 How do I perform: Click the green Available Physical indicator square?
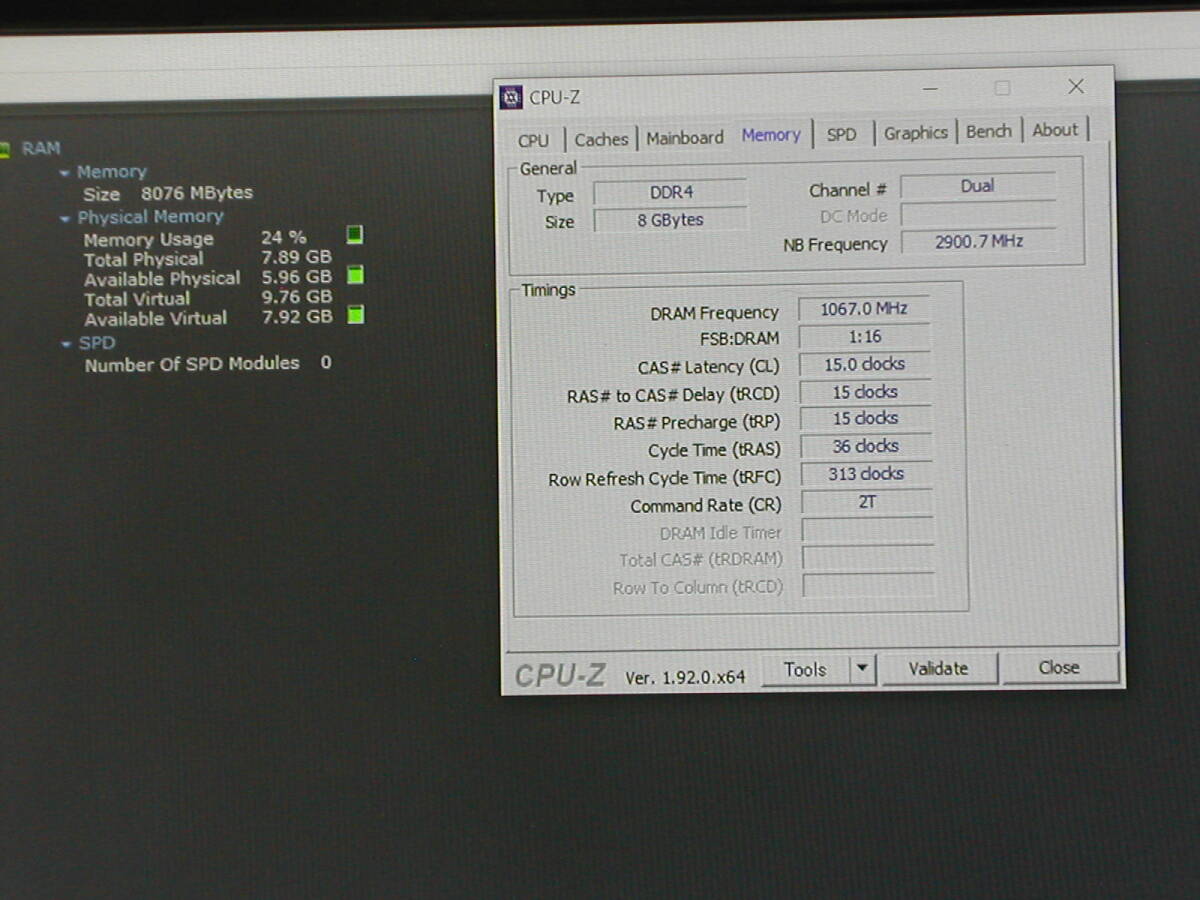355,275
